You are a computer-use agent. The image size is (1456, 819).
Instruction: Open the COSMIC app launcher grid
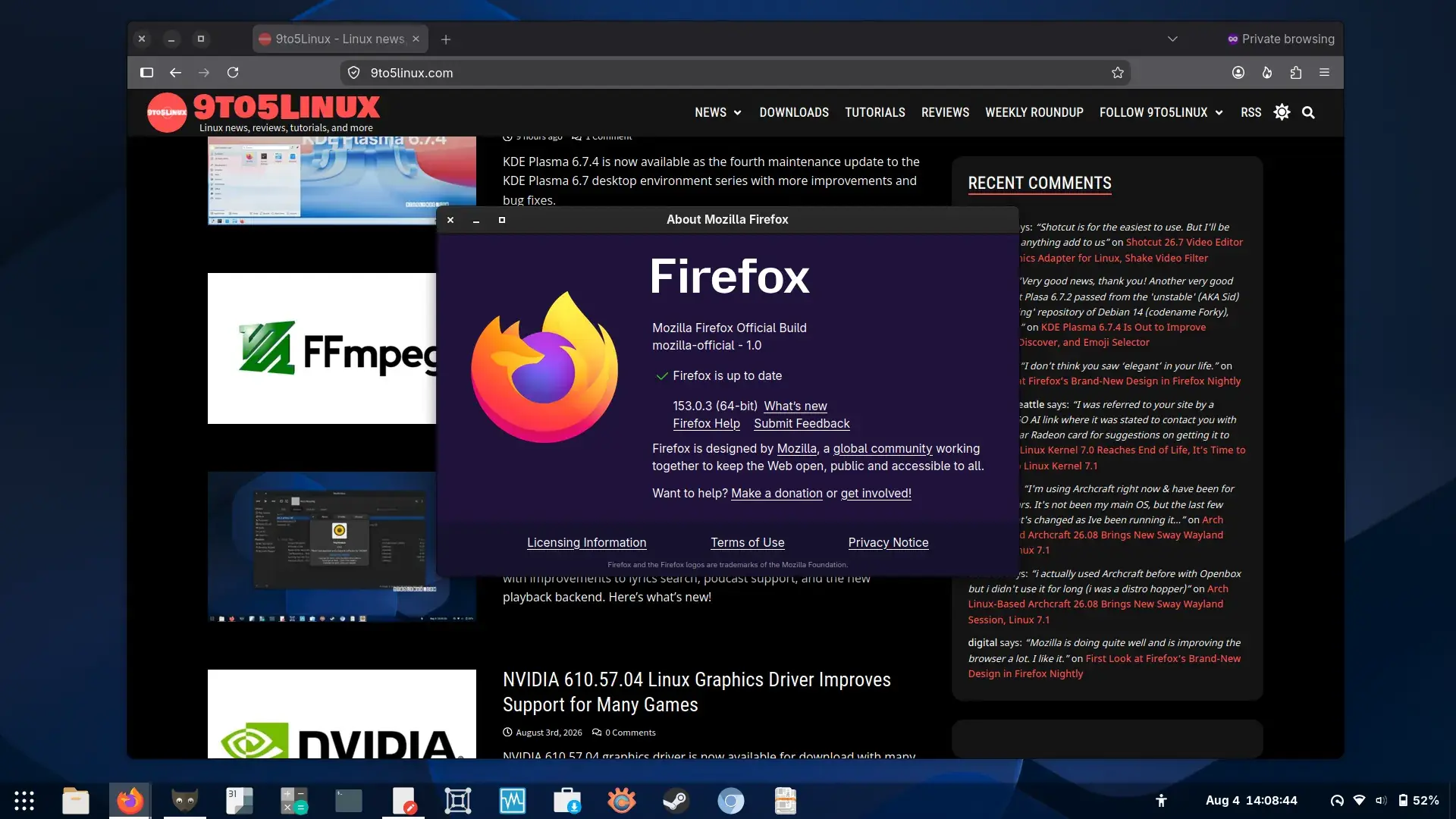click(24, 801)
